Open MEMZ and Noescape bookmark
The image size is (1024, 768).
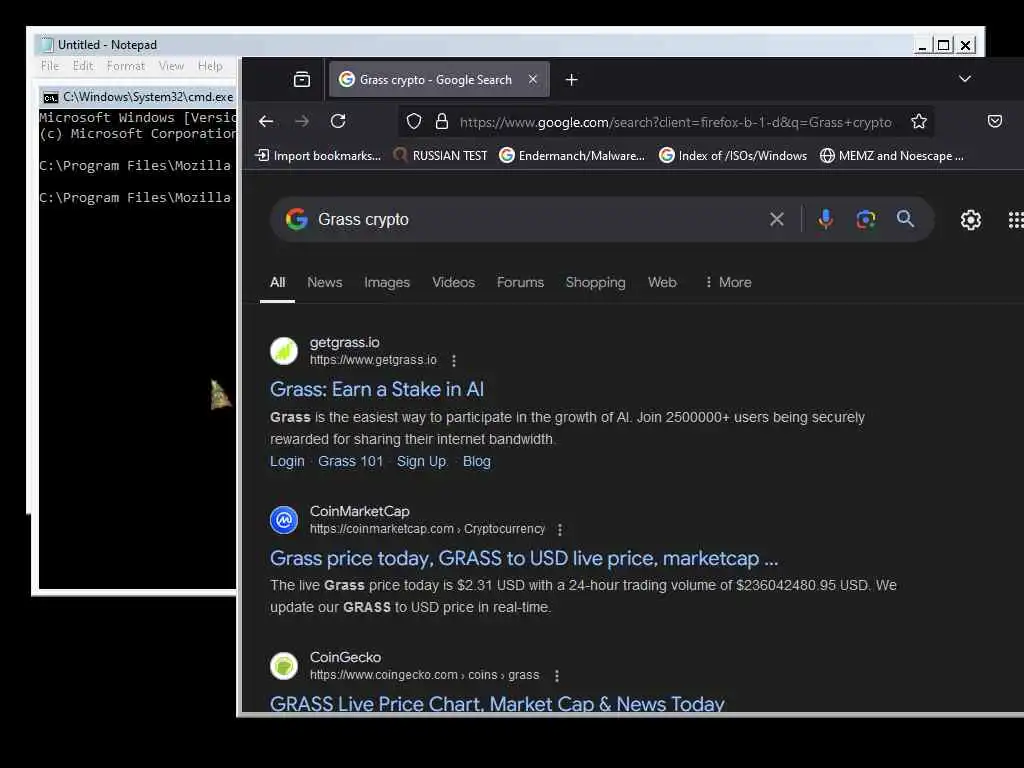892,155
